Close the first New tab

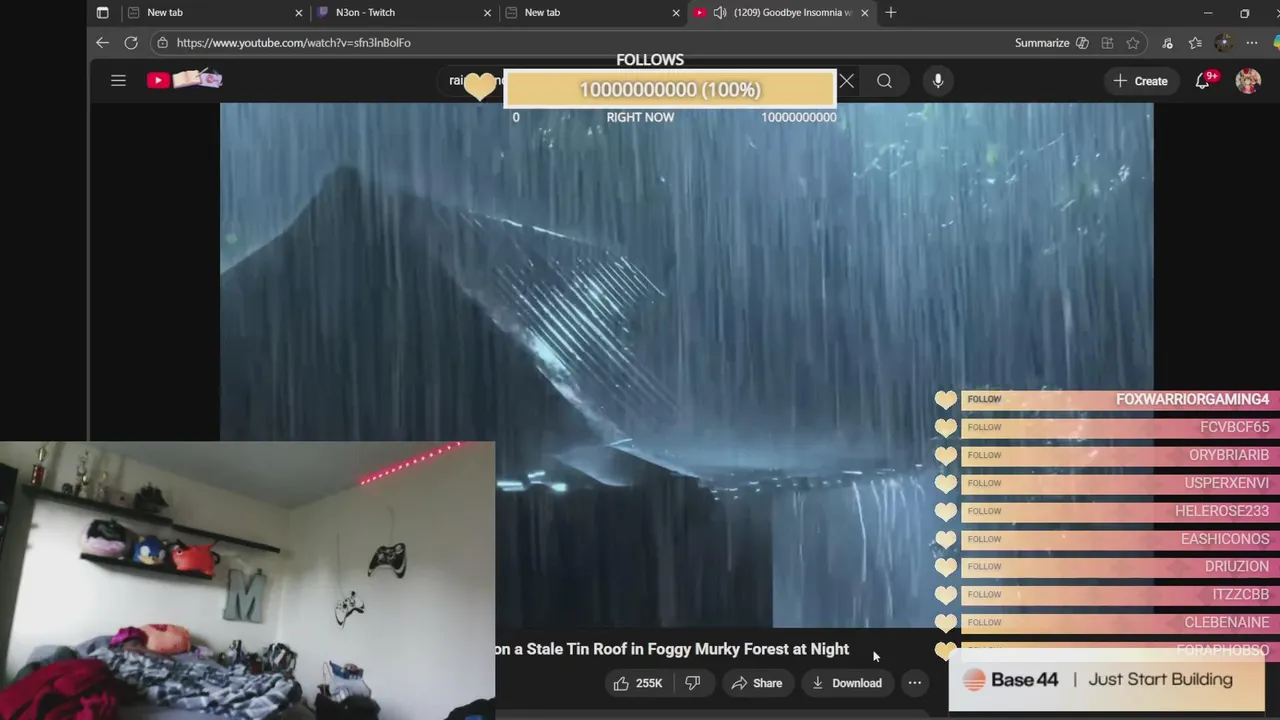coord(298,13)
